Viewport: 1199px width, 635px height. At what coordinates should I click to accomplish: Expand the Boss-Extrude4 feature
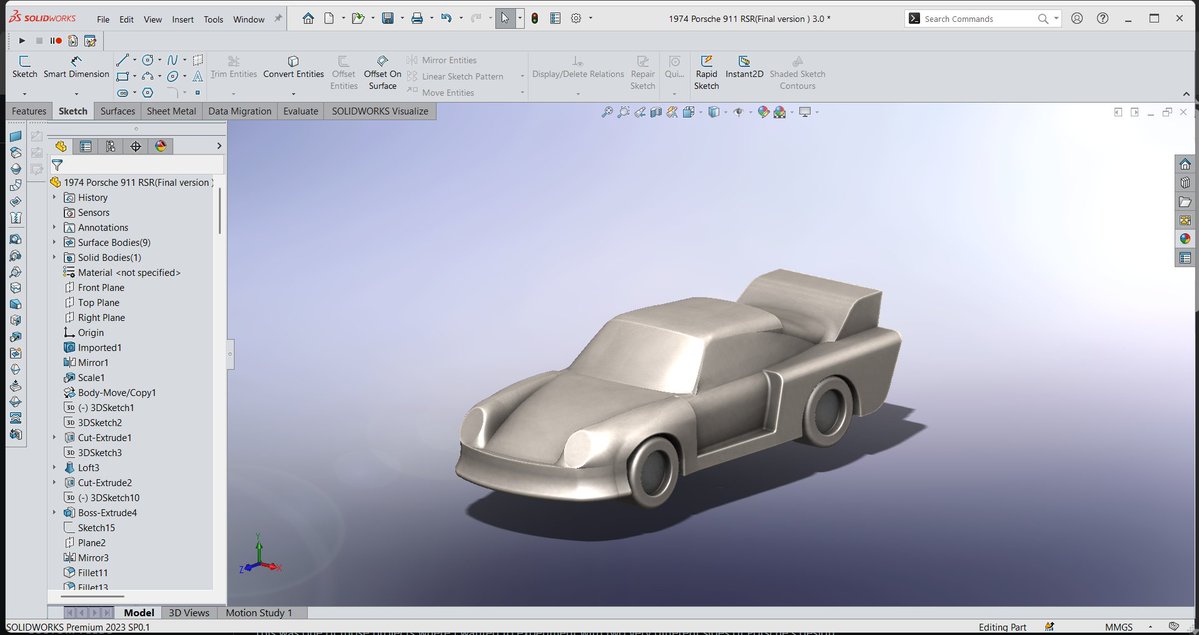(54, 513)
